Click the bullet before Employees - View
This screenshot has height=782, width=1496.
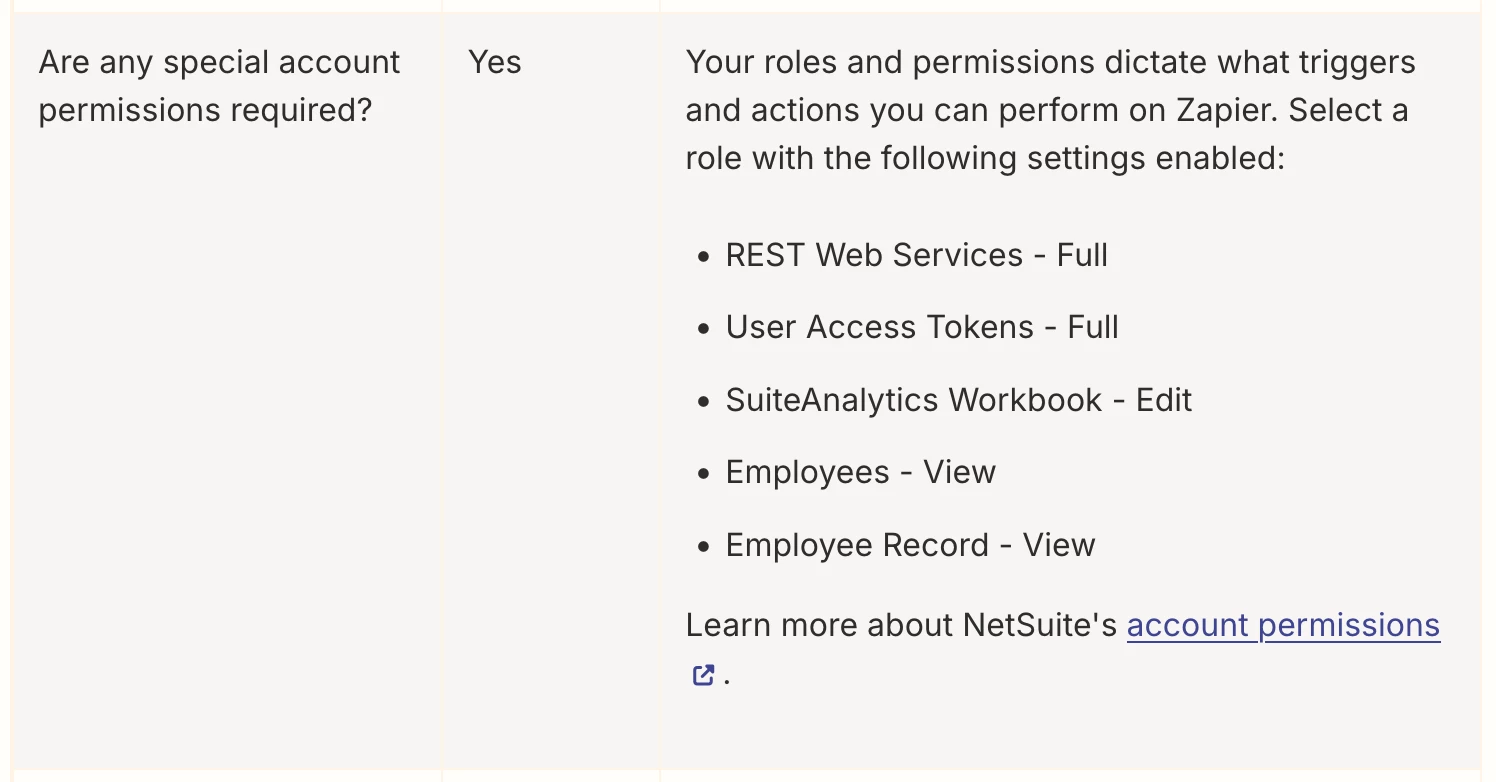tap(704, 474)
